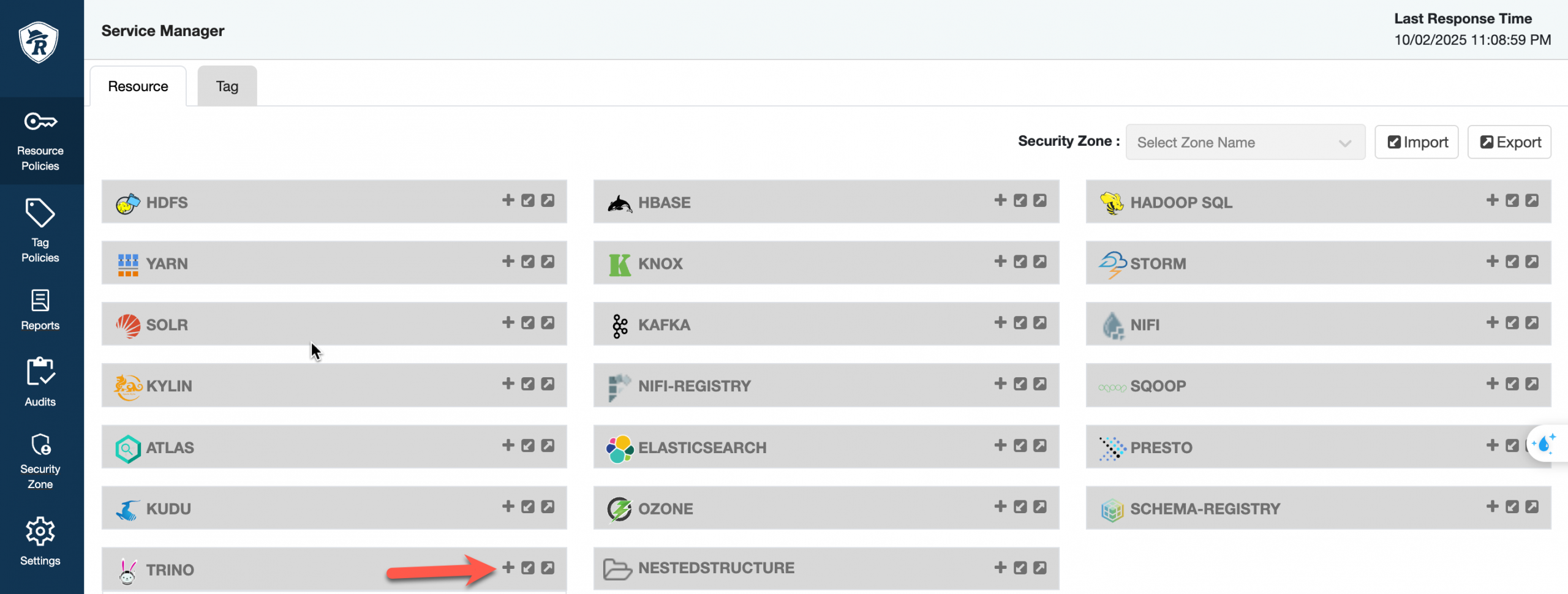Click the import icon in HADOOP SQL row

click(x=1512, y=200)
